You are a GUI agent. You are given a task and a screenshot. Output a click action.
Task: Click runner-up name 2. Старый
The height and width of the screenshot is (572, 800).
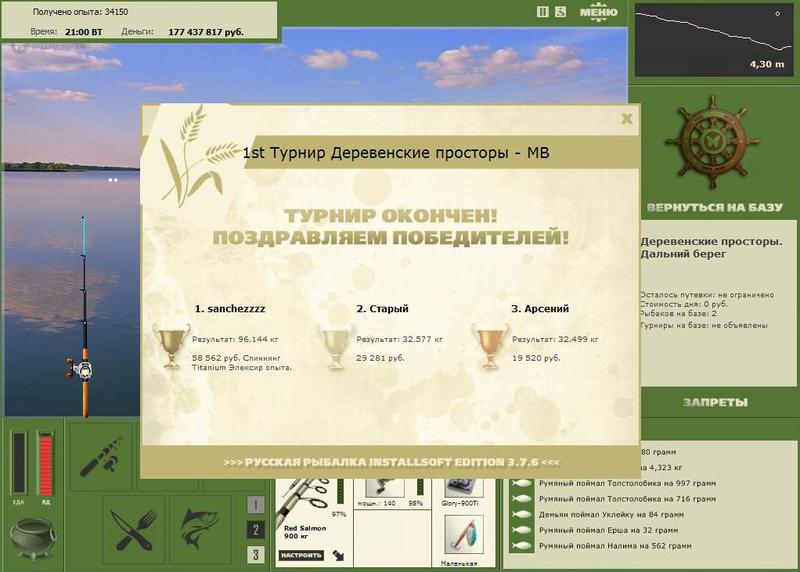coord(383,309)
